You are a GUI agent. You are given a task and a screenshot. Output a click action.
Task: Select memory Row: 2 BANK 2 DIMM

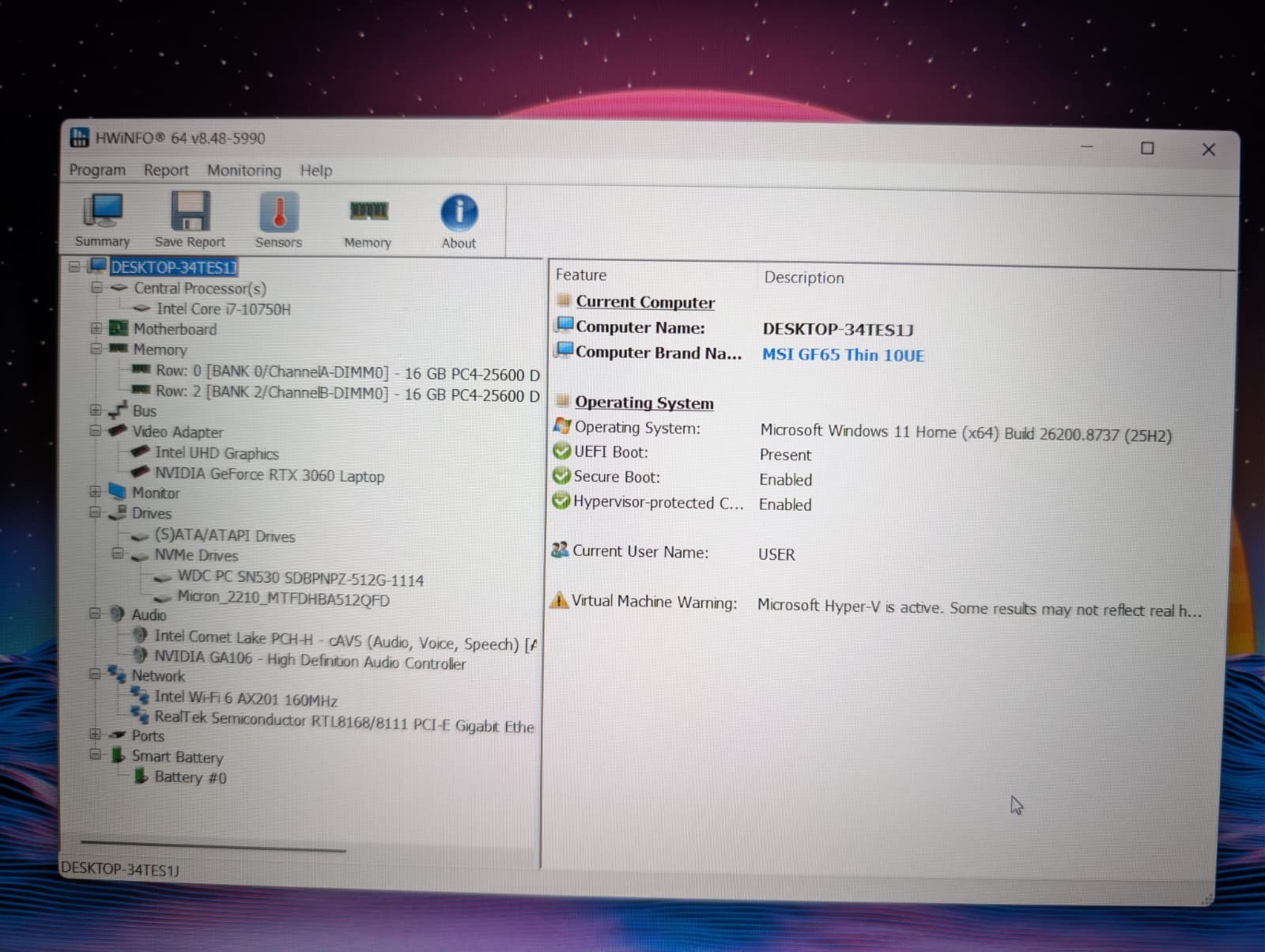point(348,393)
